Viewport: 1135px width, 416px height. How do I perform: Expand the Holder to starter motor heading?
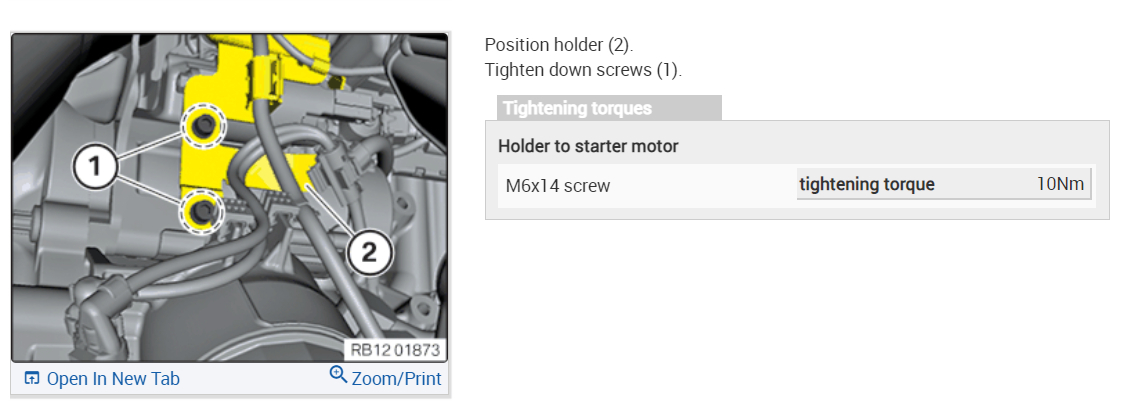click(588, 146)
